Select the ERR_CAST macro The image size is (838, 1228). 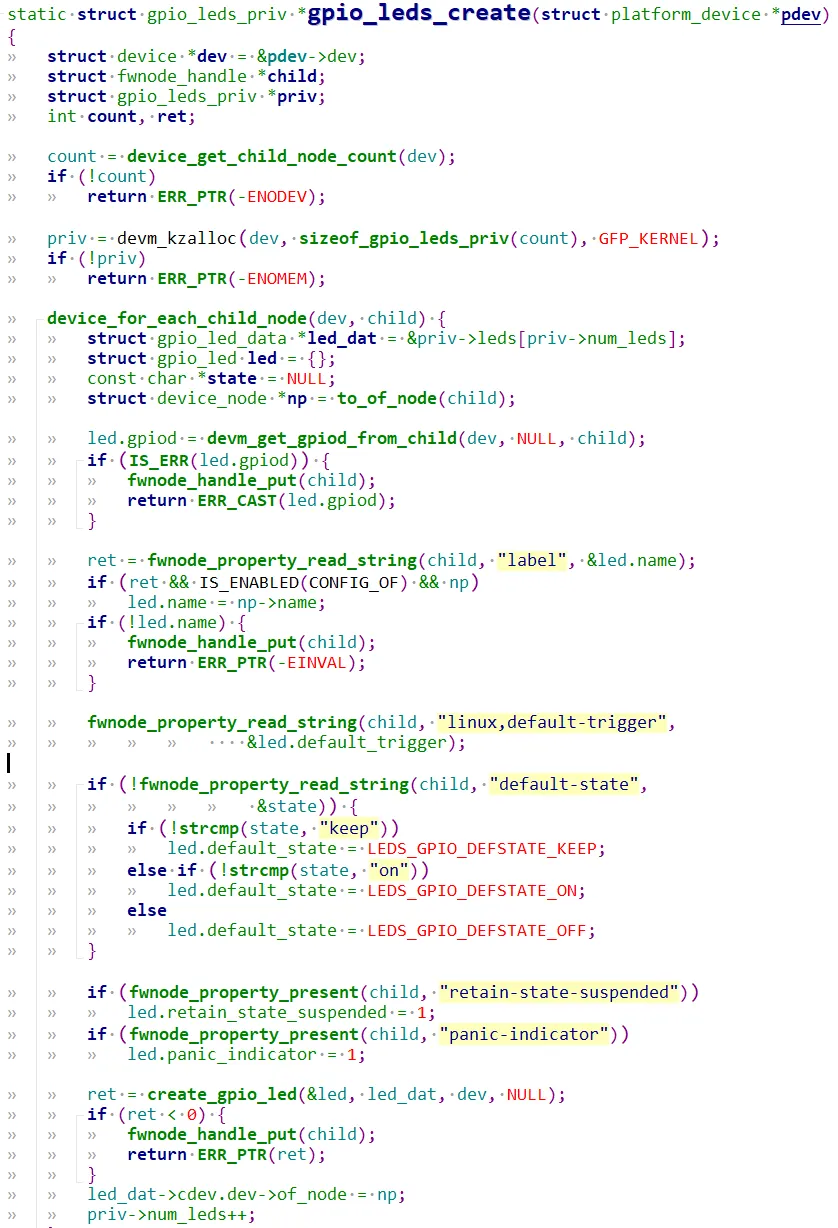[x=237, y=500]
